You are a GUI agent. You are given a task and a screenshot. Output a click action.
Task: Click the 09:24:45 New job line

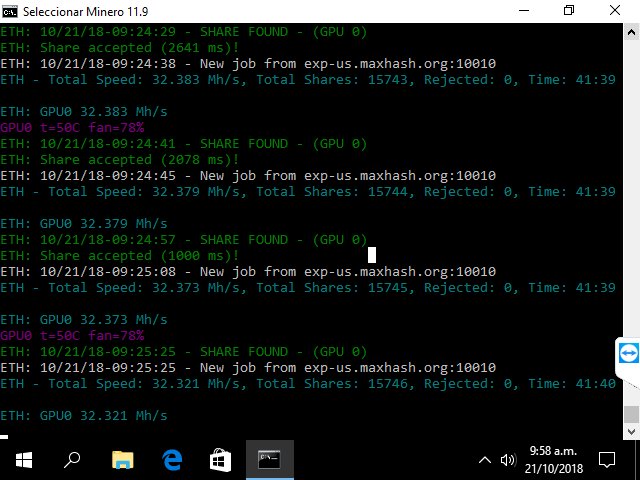(248, 176)
